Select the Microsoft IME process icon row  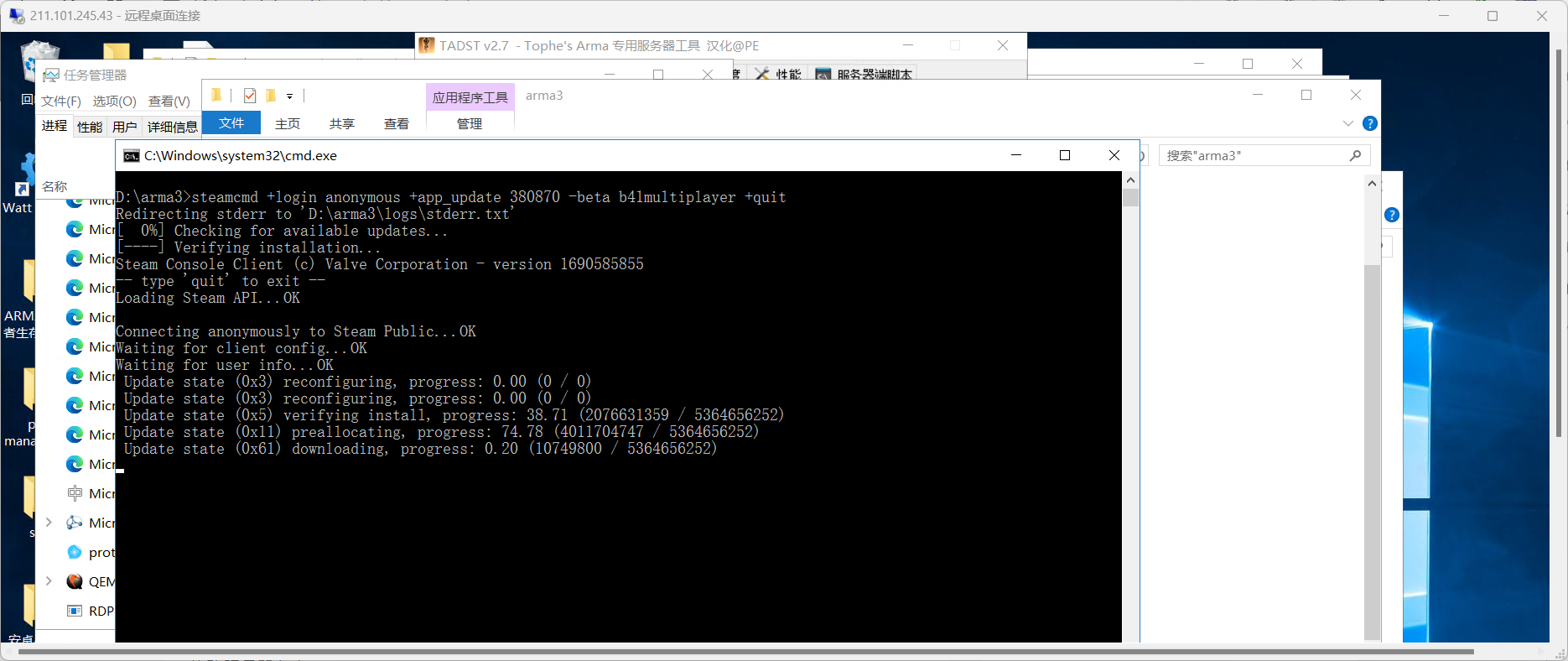75,493
